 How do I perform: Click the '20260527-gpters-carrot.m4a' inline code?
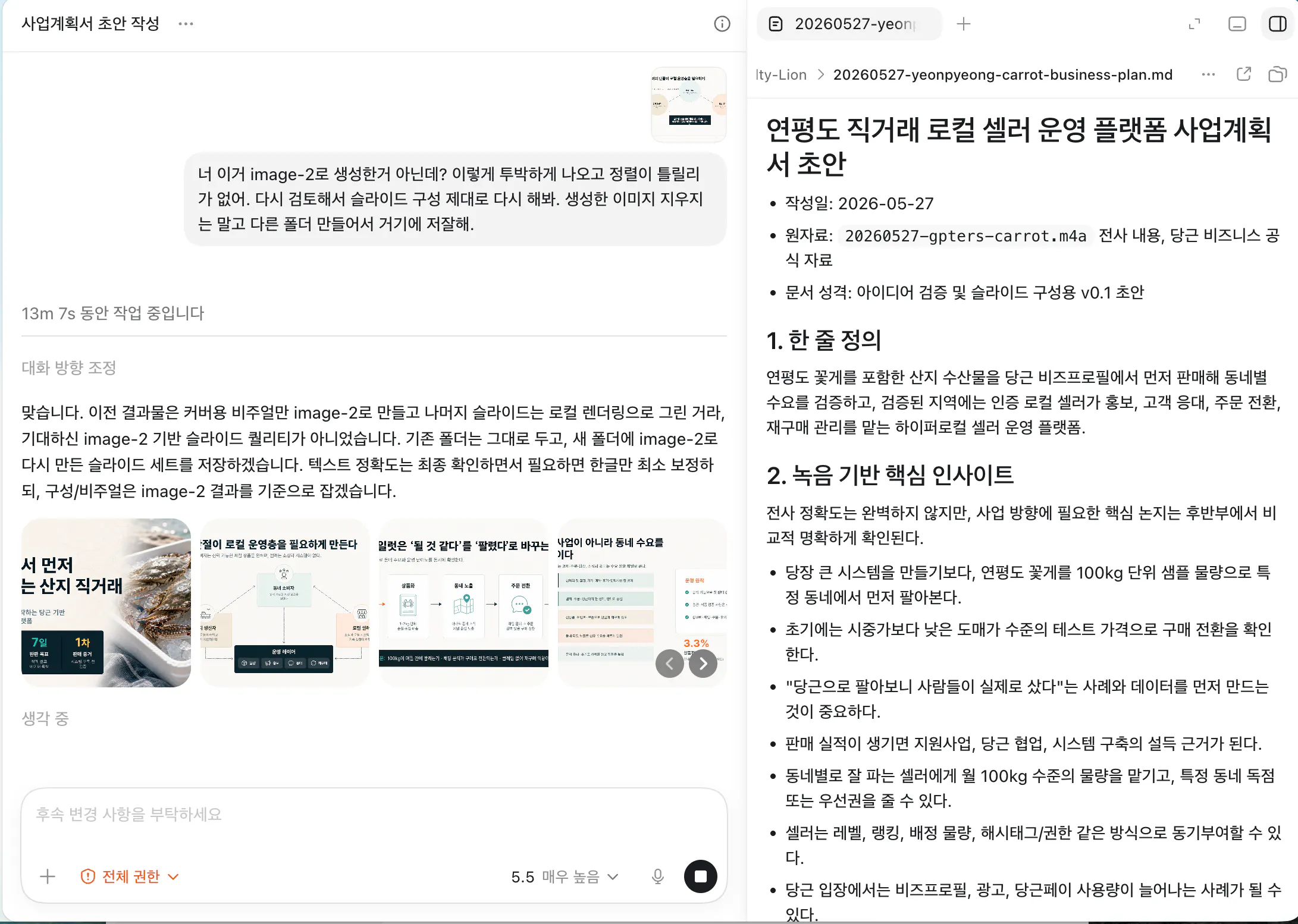[x=965, y=236]
